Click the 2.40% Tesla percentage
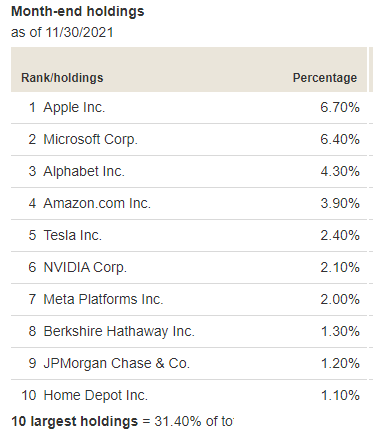 click(x=340, y=235)
